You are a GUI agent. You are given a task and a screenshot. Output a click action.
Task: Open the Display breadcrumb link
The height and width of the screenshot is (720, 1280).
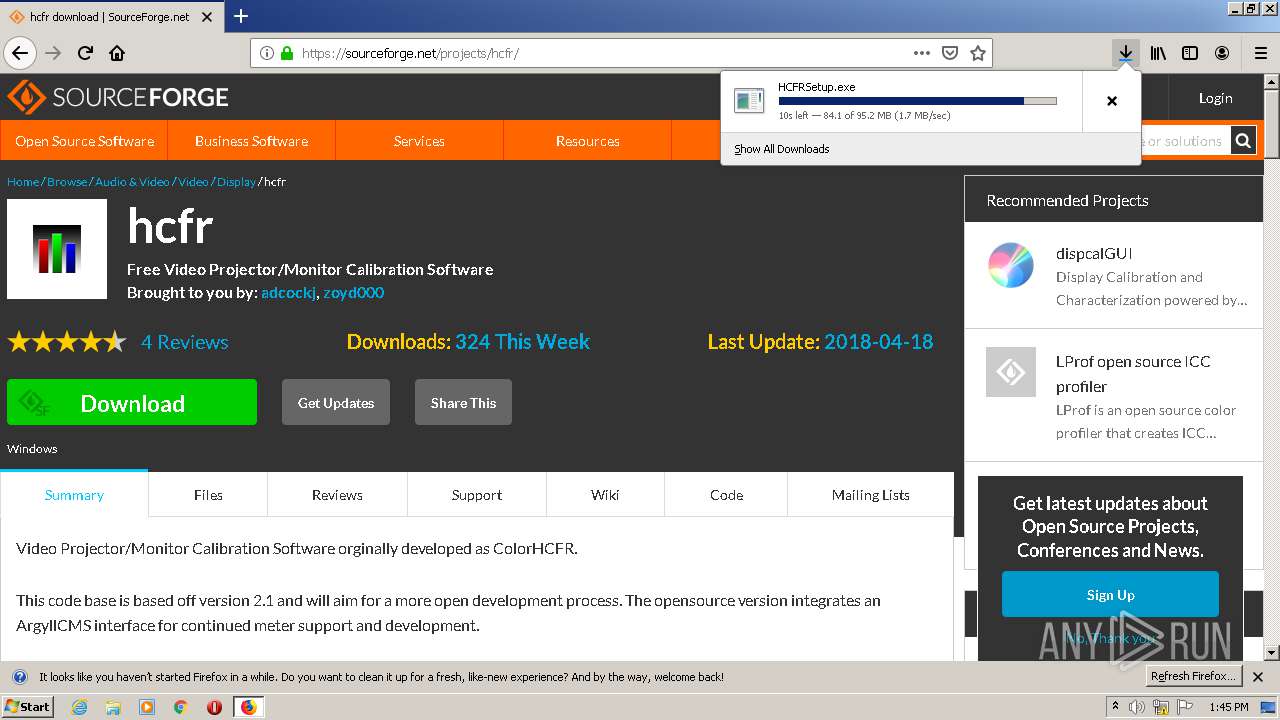[x=236, y=182]
